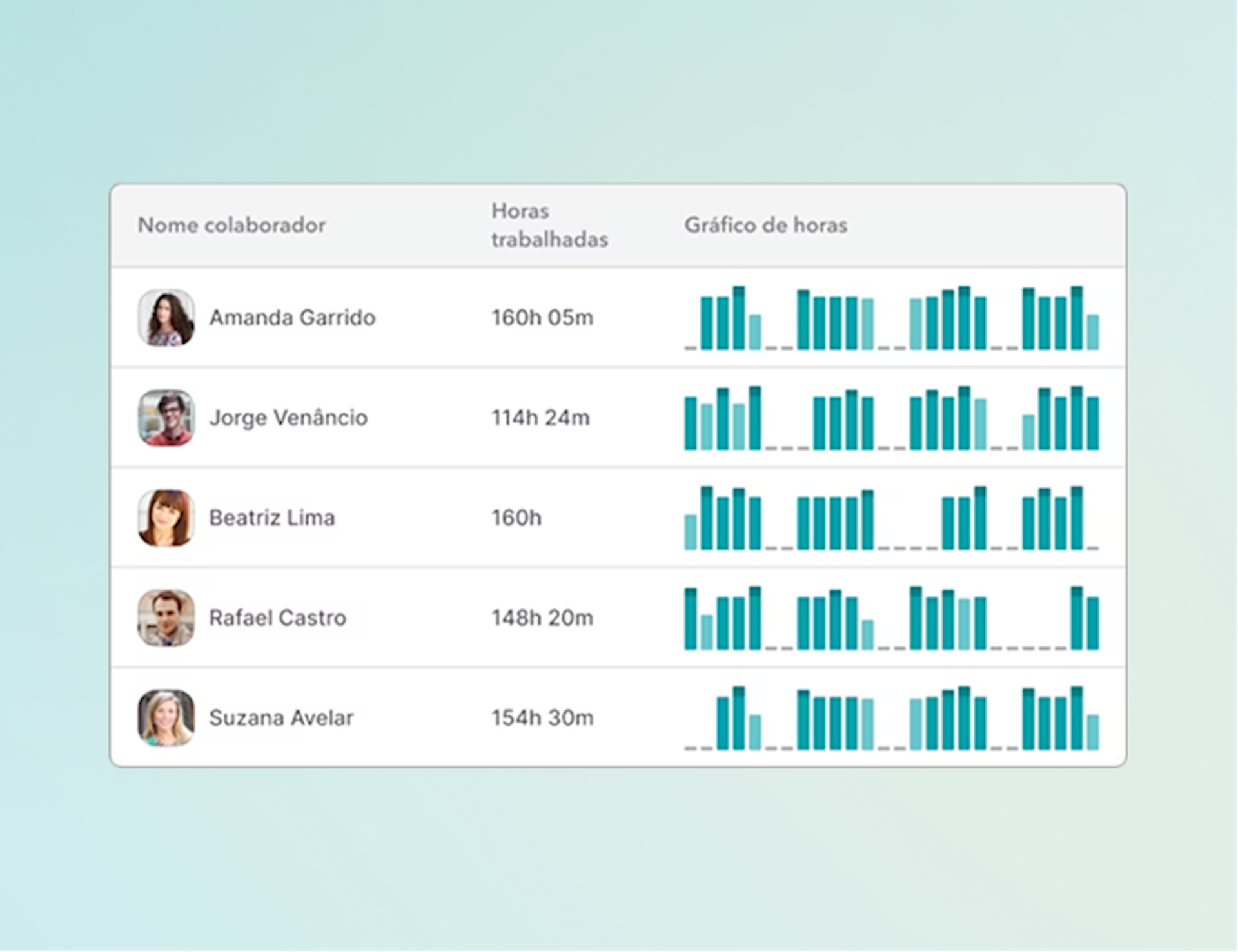Open Amanda Garrido's hours bar chart

pyautogui.click(x=892, y=319)
